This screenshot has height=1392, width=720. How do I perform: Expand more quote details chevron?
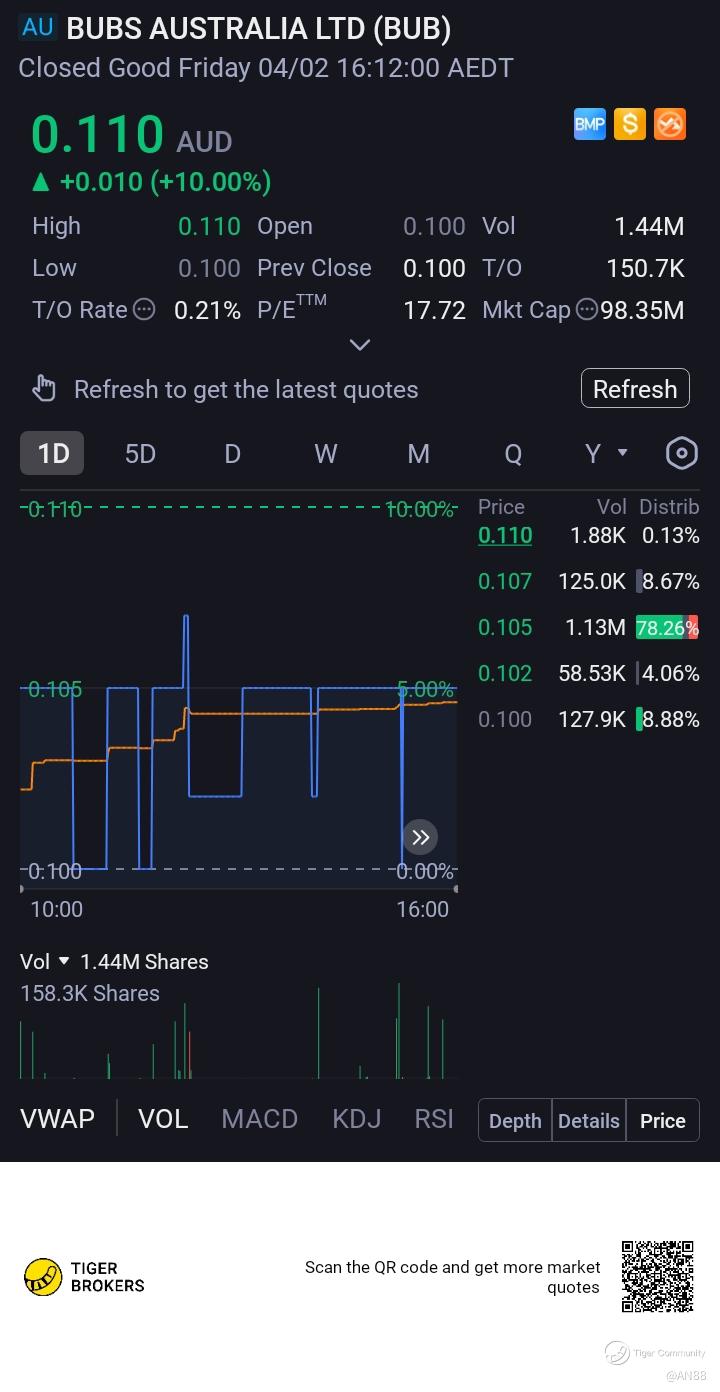tap(360, 345)
